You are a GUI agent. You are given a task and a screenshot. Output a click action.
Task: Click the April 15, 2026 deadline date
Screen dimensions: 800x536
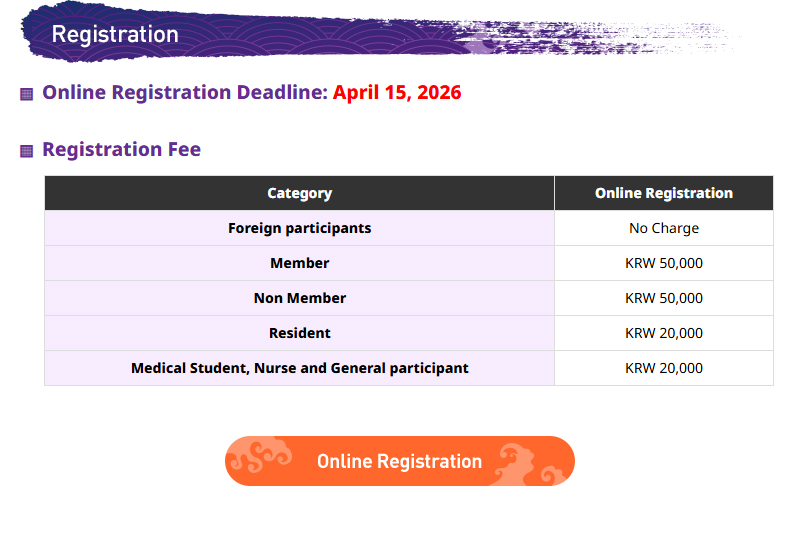tap(397, 93)
